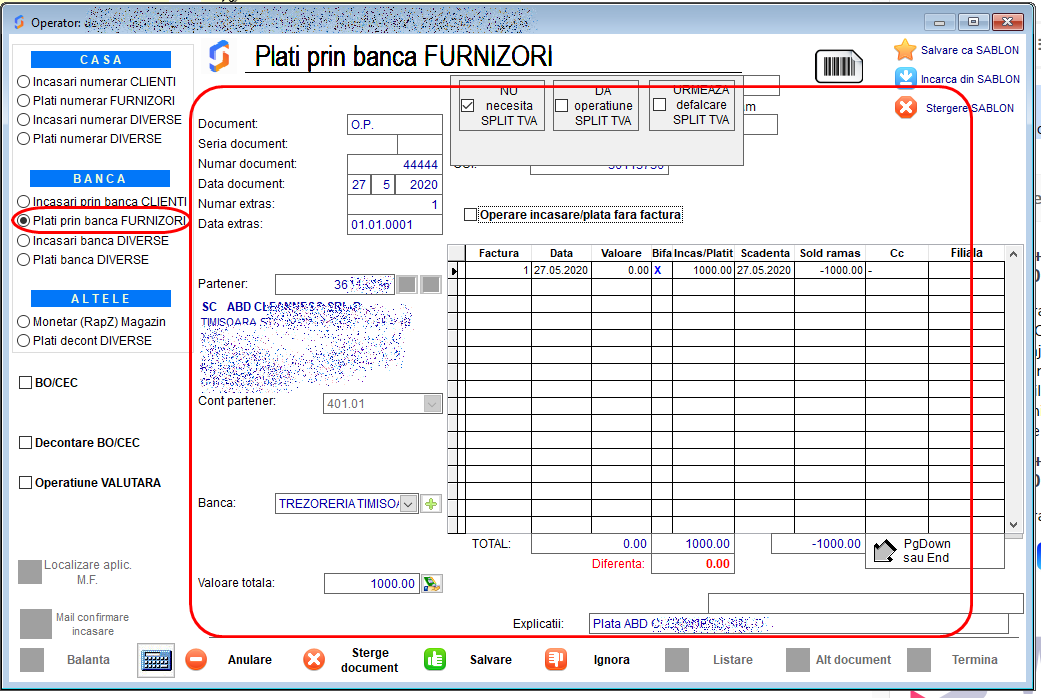Toggle DA operatiune SPLIT TVA checkbox

[561, 105]
